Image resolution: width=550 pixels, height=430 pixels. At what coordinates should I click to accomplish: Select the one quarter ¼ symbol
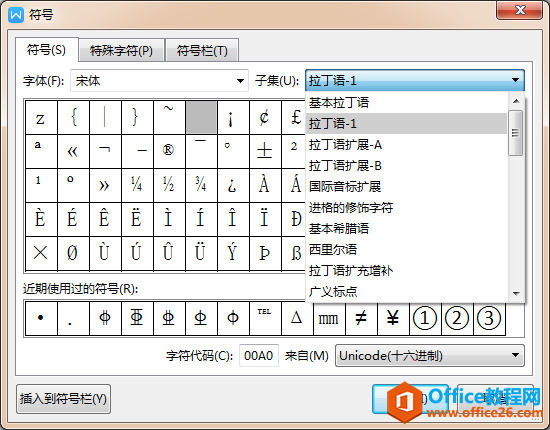(137, 185)
